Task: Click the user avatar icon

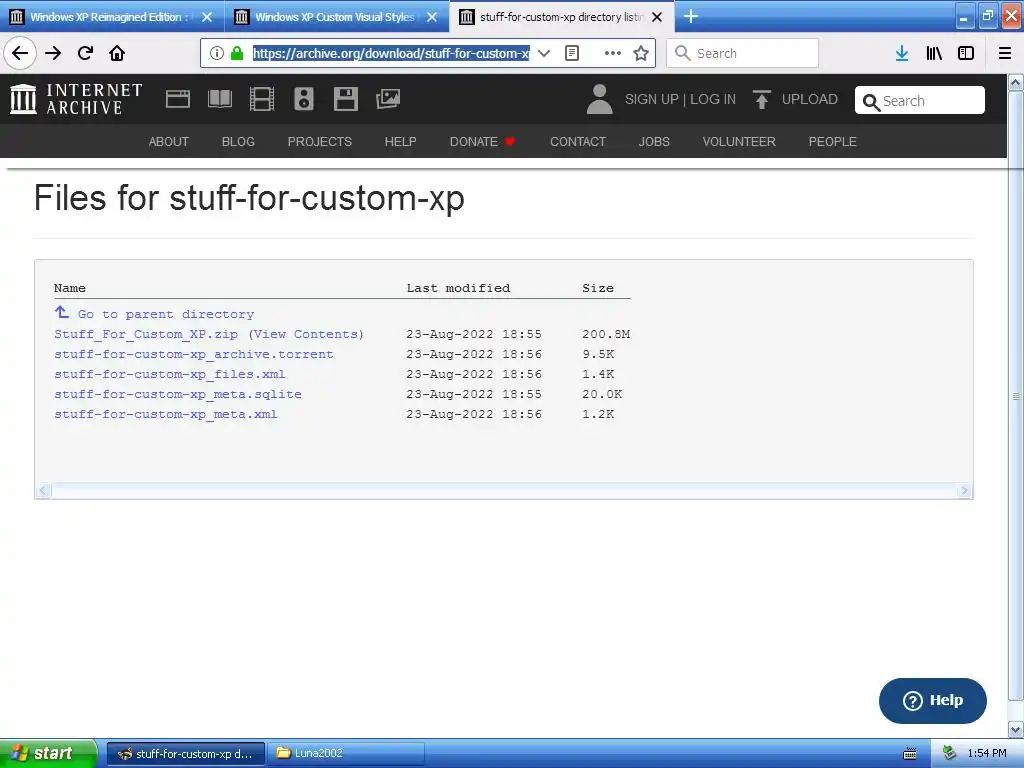Action: point(599,99)
